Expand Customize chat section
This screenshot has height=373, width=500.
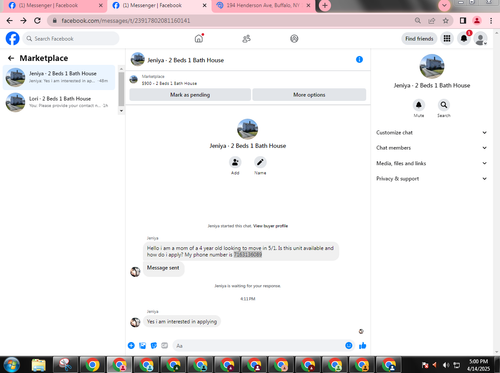click(x=432, y=133)
